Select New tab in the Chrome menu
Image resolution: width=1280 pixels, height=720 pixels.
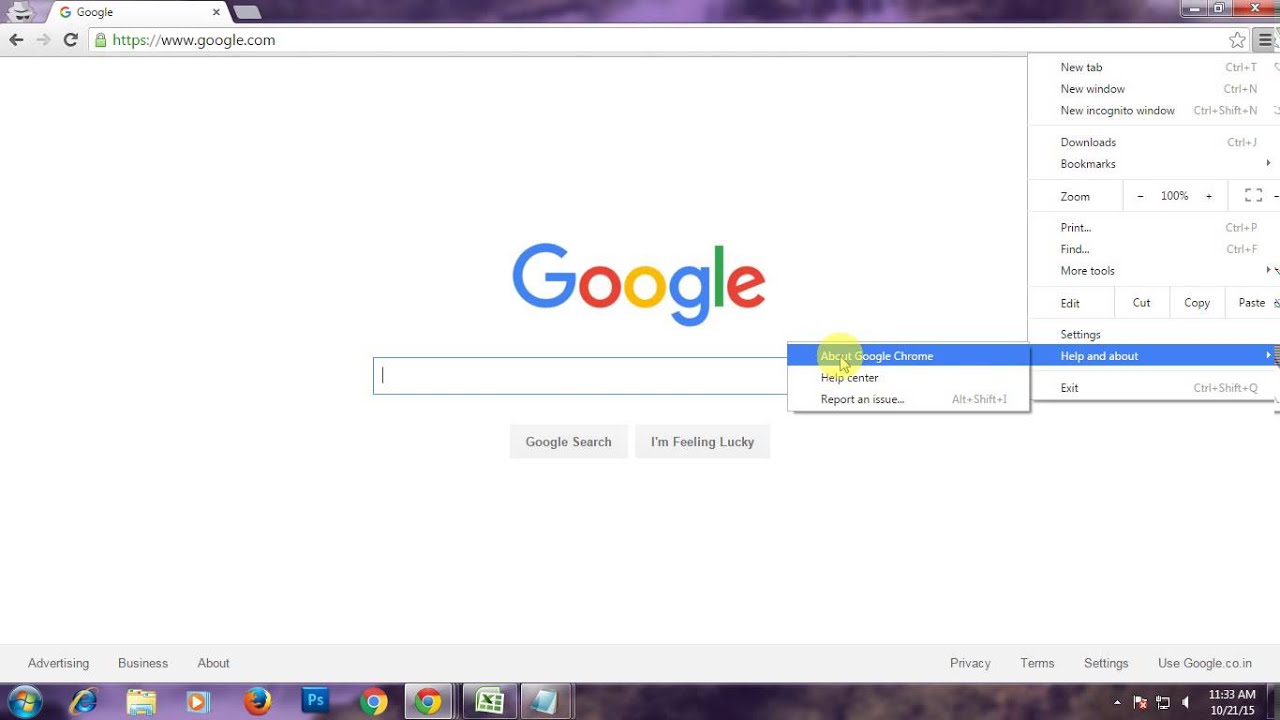click(x=1154, y=67)
